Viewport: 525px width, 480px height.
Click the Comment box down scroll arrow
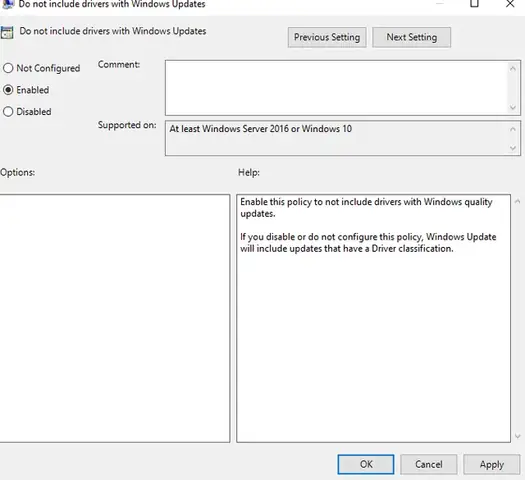(512, 107)
